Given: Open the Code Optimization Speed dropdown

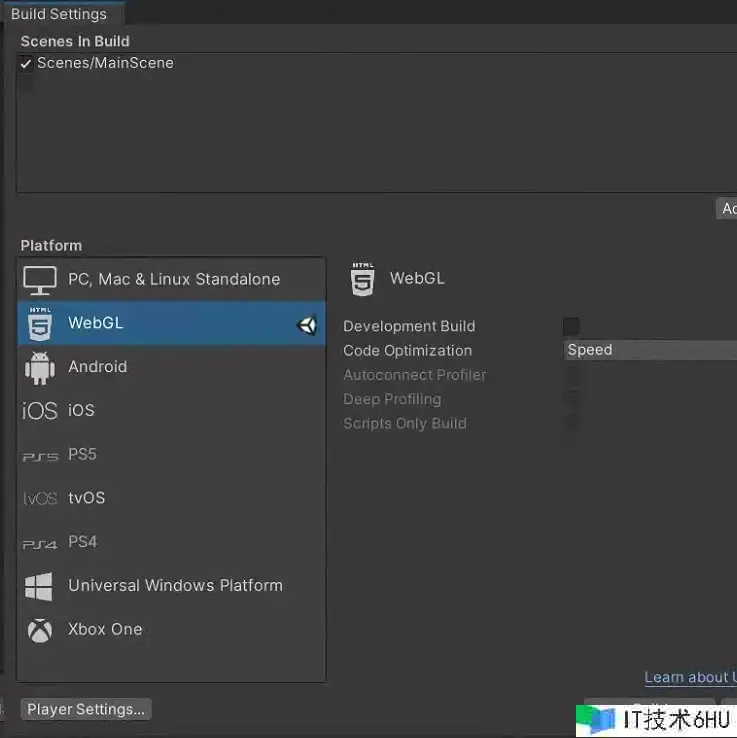Looking at the screenshot, I should pyautogui.click(x=650, y=350).
